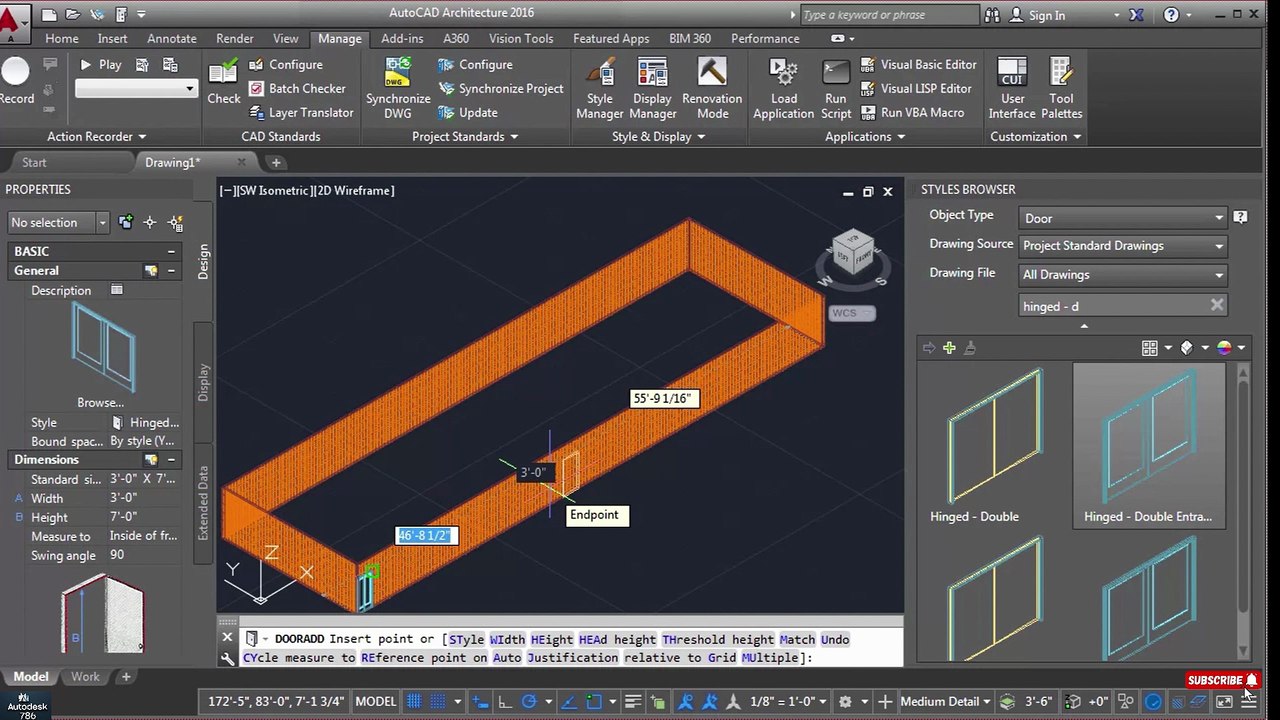Click the description list icon
1280x720 pixels.
click(117, 290)
